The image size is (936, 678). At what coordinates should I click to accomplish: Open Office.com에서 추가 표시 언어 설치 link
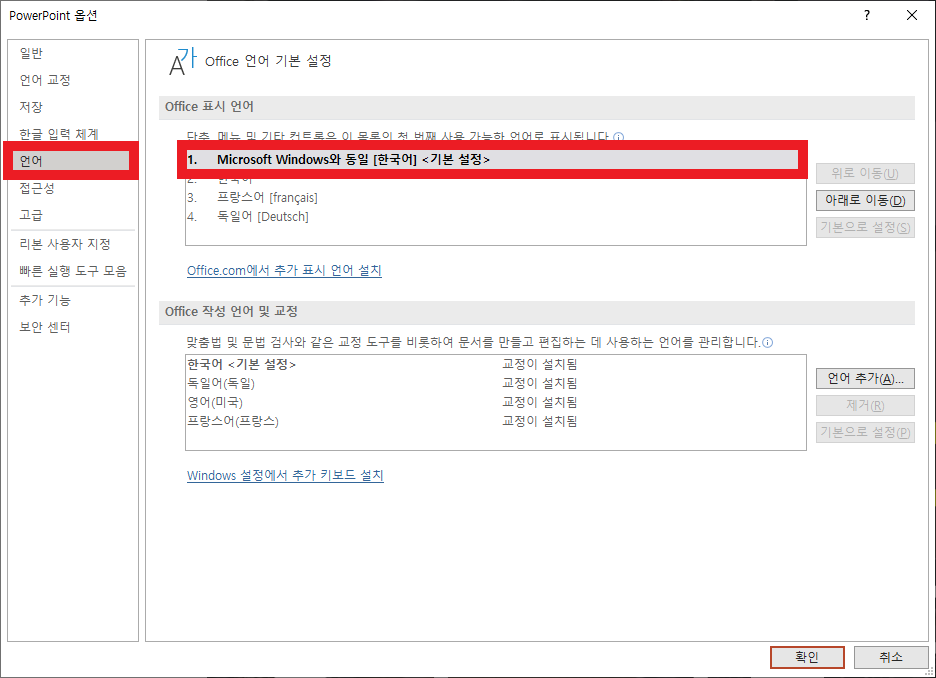[284, 270]
